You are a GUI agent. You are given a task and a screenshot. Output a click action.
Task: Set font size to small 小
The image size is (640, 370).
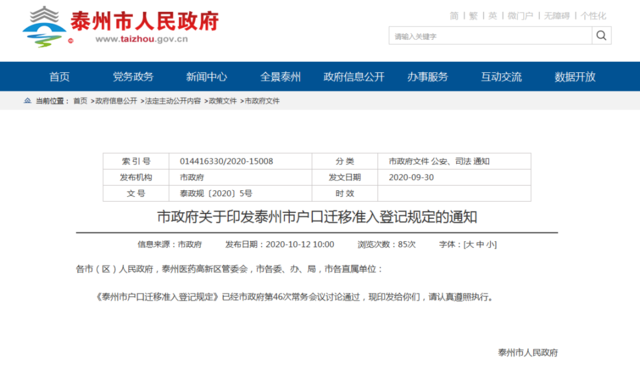[490, 244]
